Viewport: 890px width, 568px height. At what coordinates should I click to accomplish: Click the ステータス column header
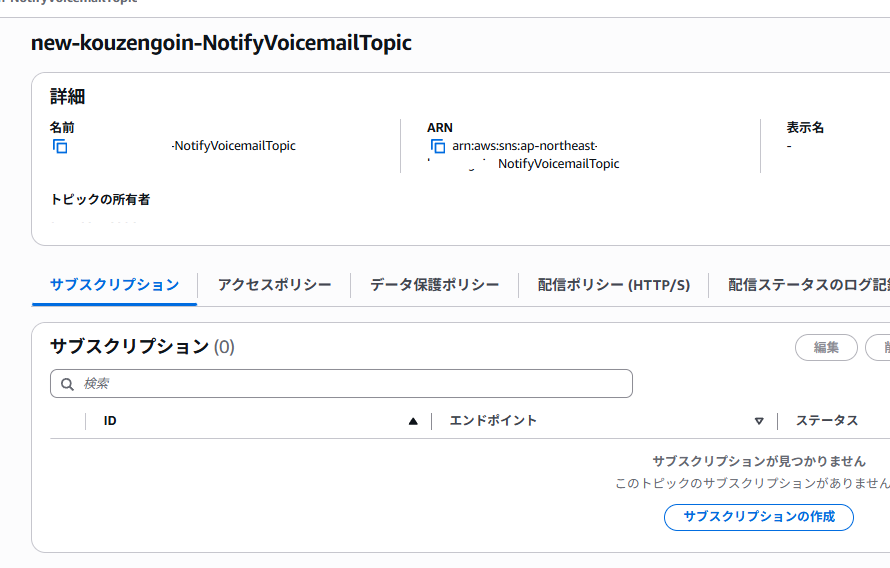pos(826,421)
